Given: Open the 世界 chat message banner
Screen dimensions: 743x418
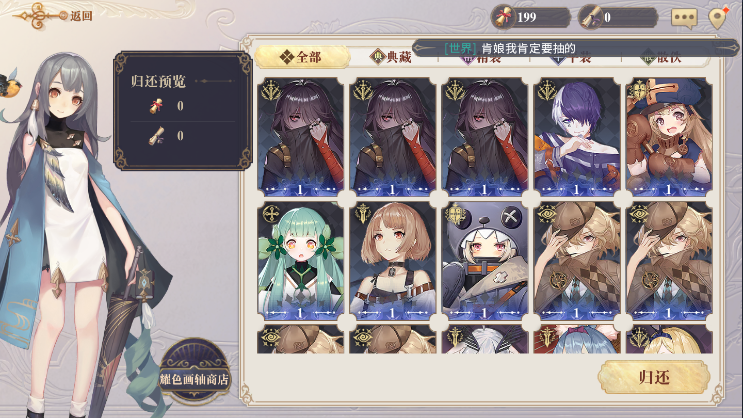Looking at the screenshot, I should 575,48.
